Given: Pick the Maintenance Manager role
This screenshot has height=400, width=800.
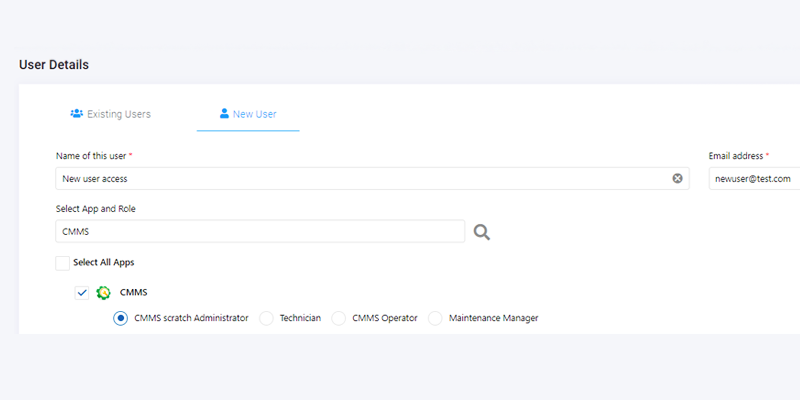Looking at the screenshot, I should tap(435, 318).
